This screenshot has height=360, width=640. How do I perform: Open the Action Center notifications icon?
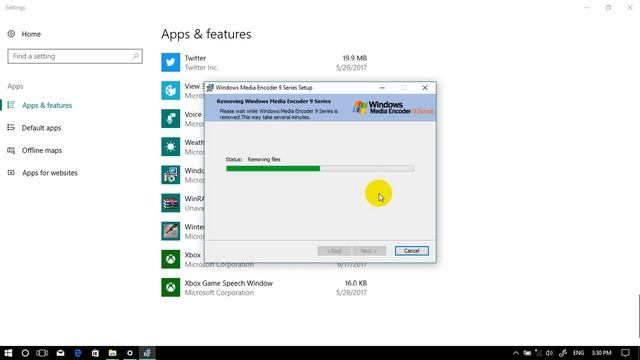pyautogui.click(x=625, y=353)
